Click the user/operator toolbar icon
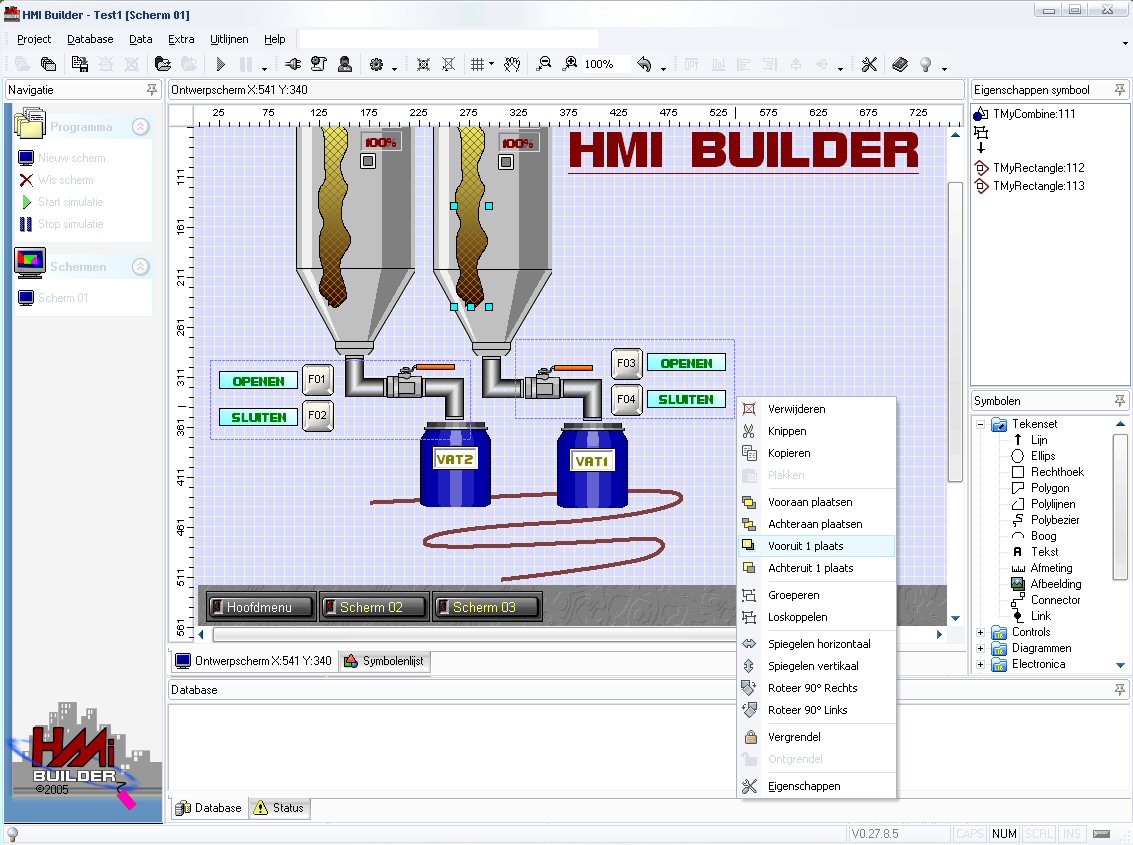1133x845 pixels. 345,64
